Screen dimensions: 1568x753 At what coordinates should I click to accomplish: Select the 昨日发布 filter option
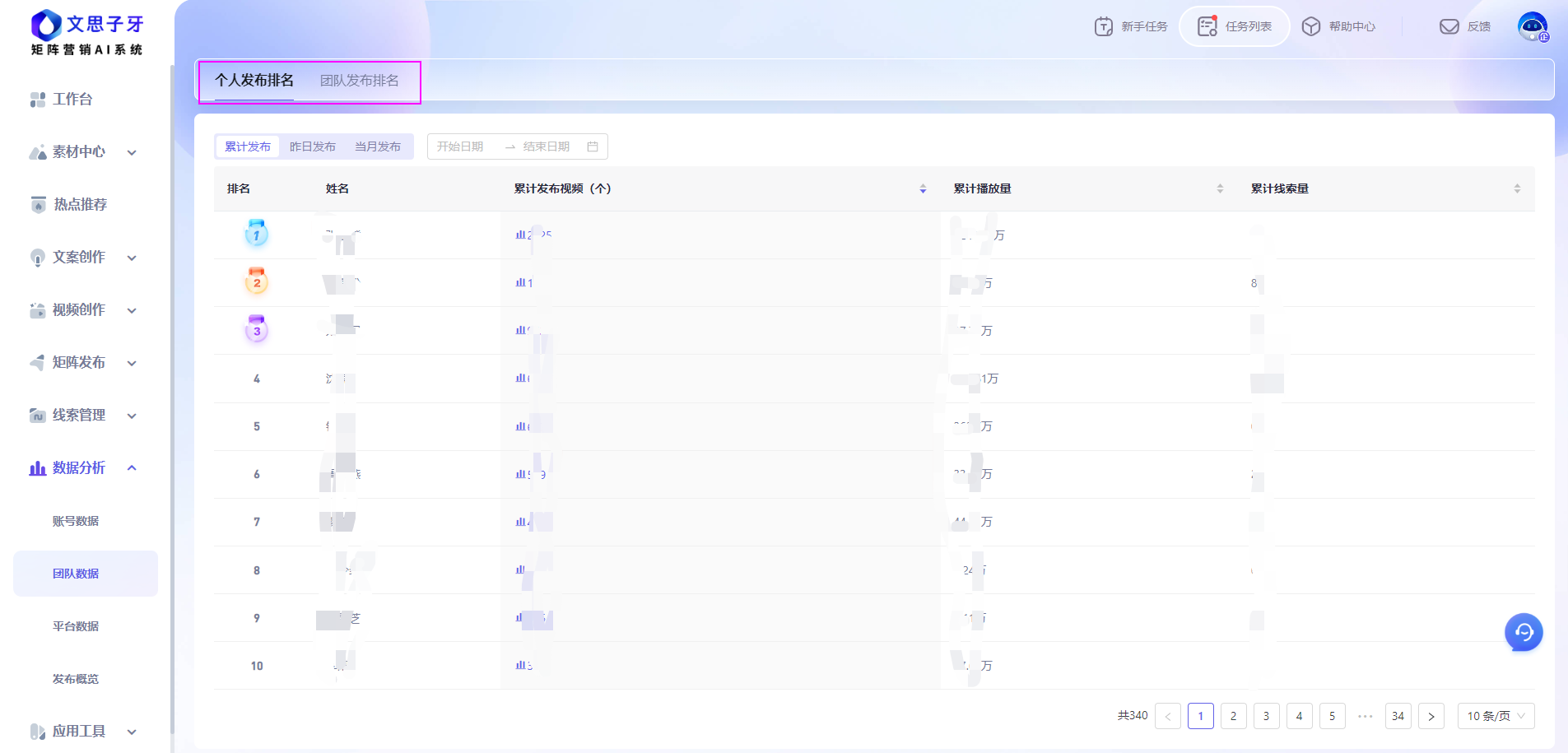point(313,146)
